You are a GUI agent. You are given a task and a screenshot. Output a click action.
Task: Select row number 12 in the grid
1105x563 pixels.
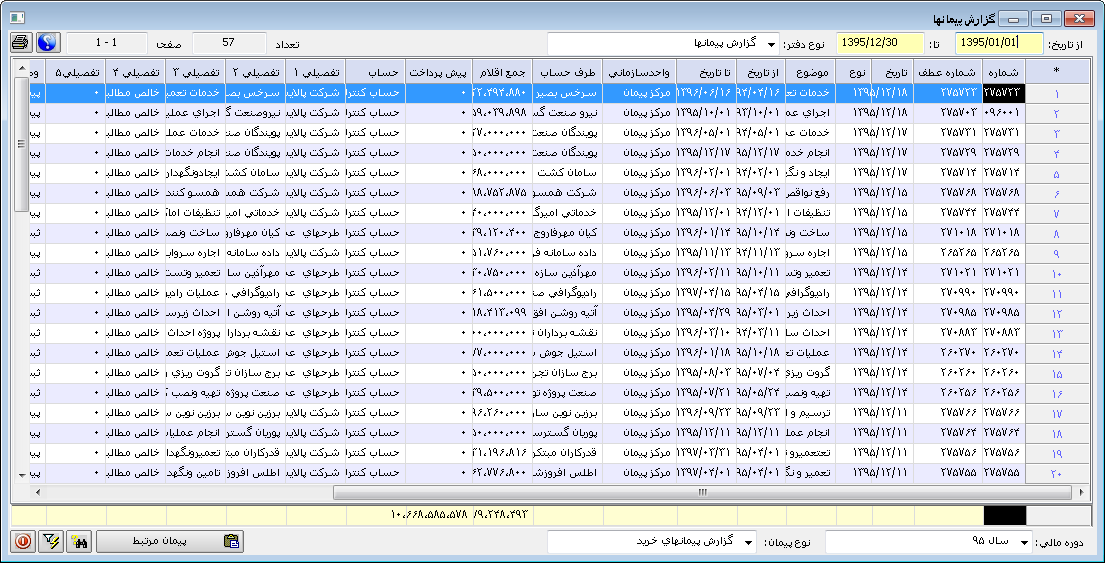pyautogui.click(x=1057, y=313)
